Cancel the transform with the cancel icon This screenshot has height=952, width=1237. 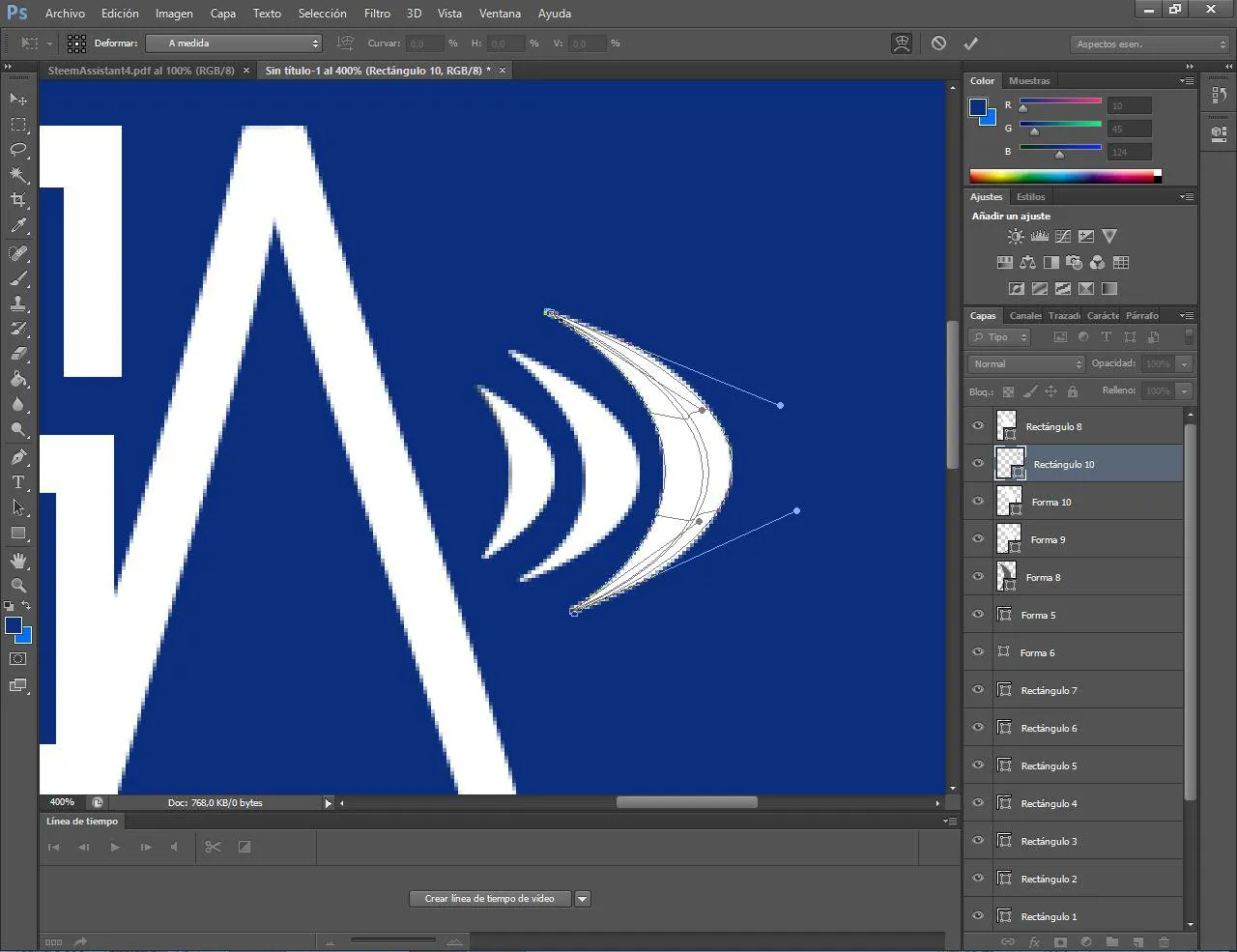pos(938,43)
